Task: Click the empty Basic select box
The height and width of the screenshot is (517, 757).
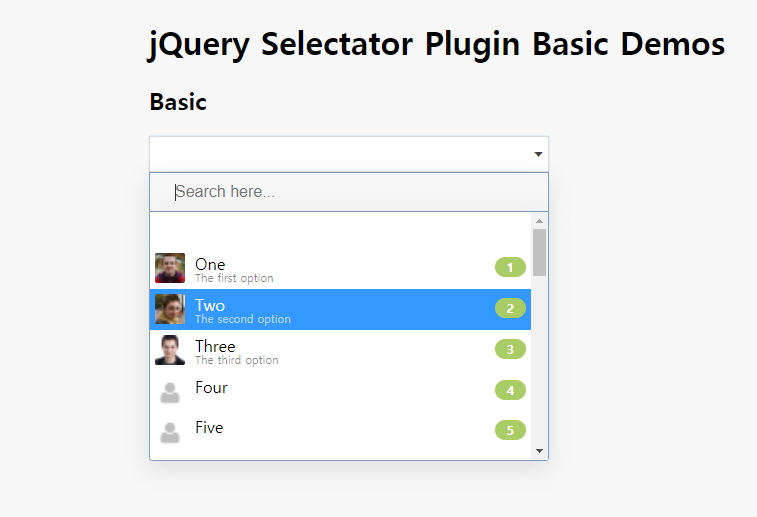Action: (349, 154)
